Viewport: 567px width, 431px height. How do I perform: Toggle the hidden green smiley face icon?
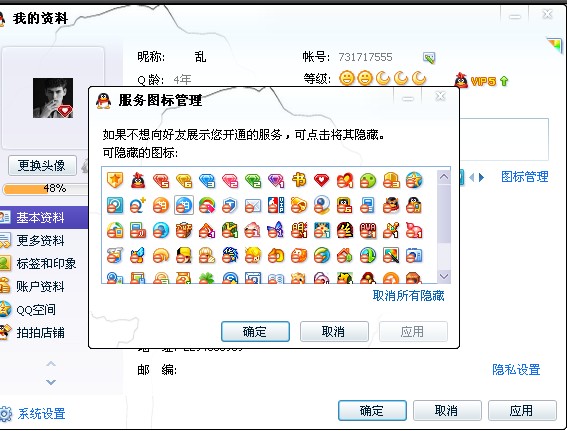click(368, 180)
